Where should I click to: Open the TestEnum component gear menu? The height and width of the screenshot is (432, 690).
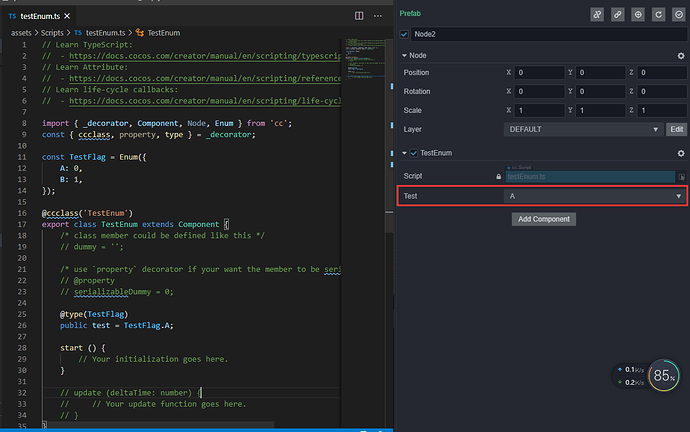click(681, 153)
